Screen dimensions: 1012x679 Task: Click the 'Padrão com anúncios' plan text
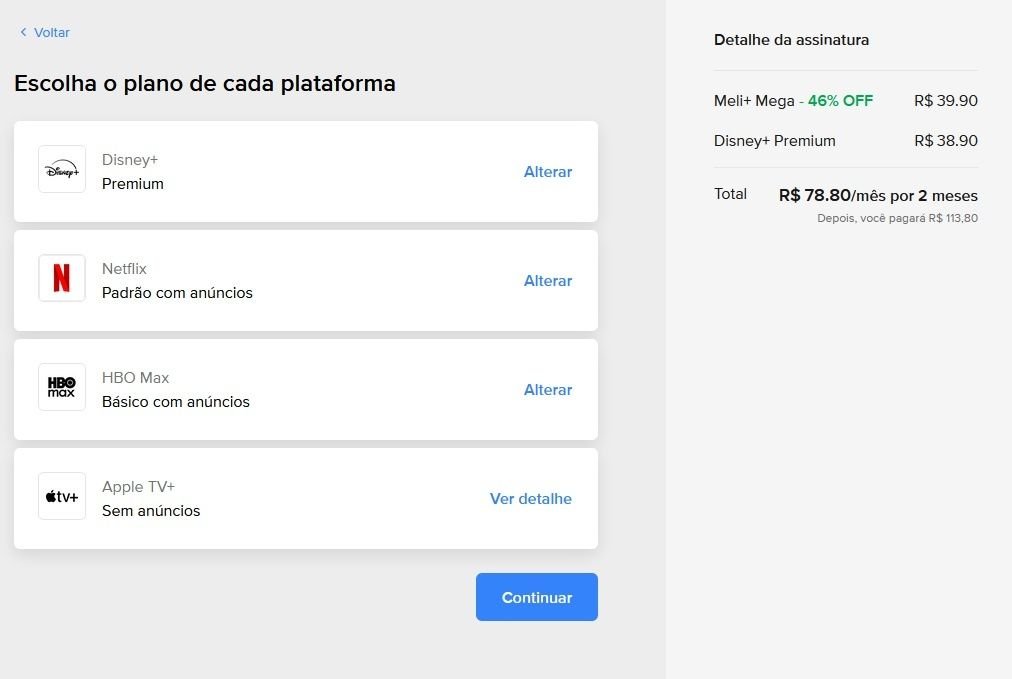[177, 293]
